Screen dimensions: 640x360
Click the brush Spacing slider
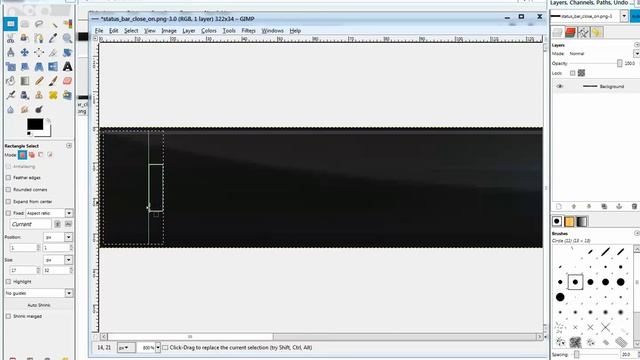[x=595, y=354]
